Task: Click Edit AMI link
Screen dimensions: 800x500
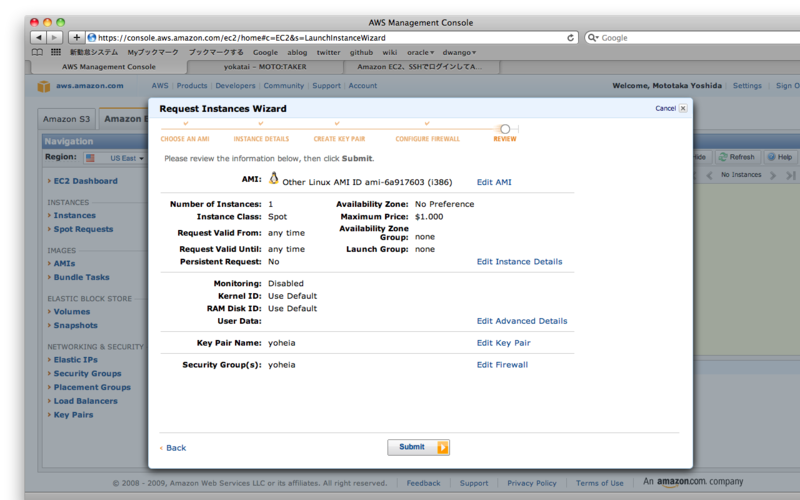Action: point(494,182)
